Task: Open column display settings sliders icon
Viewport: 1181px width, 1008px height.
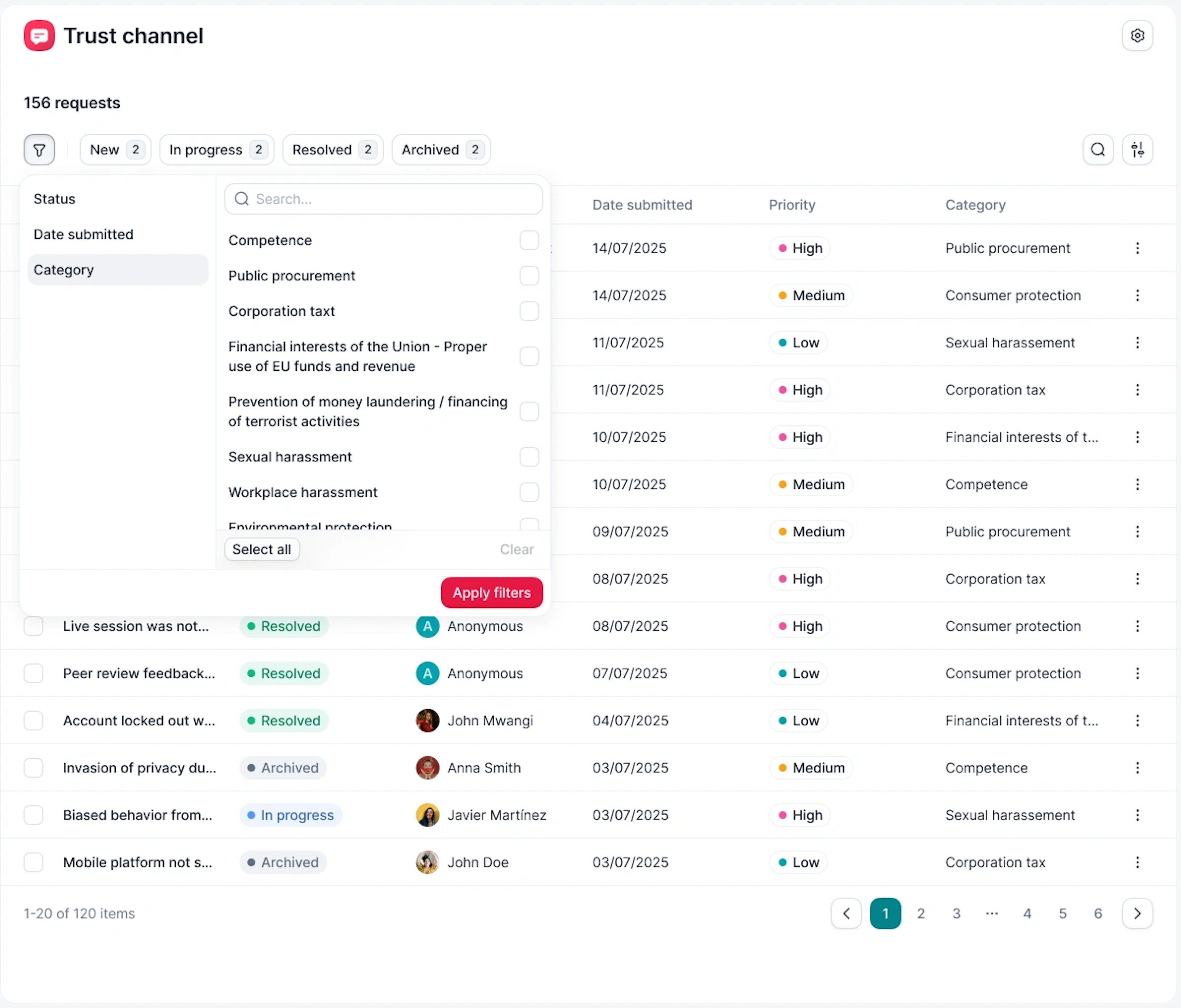Action: (1137, 150)
